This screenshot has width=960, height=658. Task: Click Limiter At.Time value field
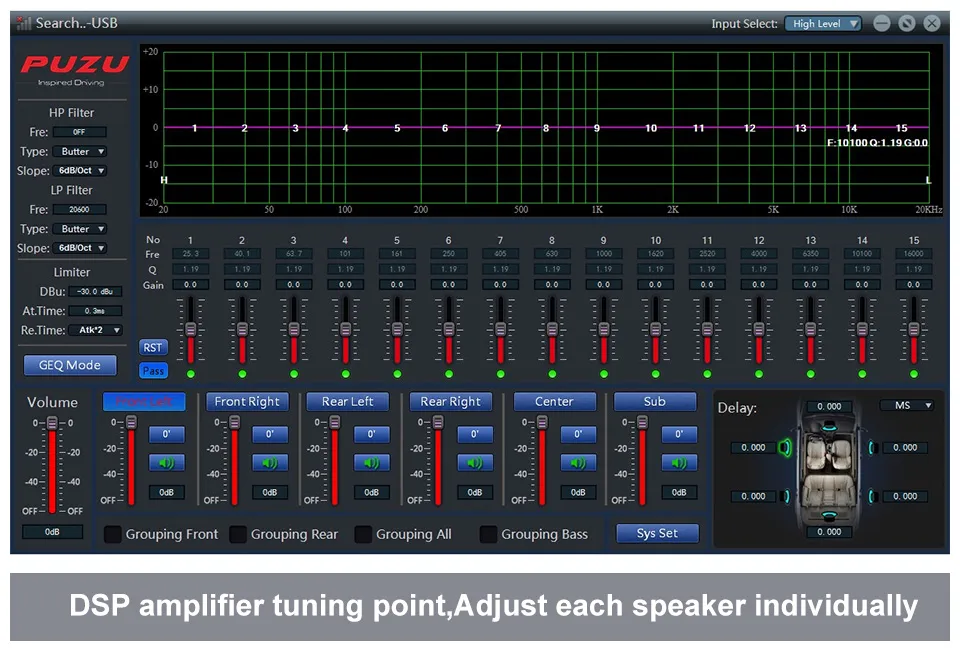point(96,311)
